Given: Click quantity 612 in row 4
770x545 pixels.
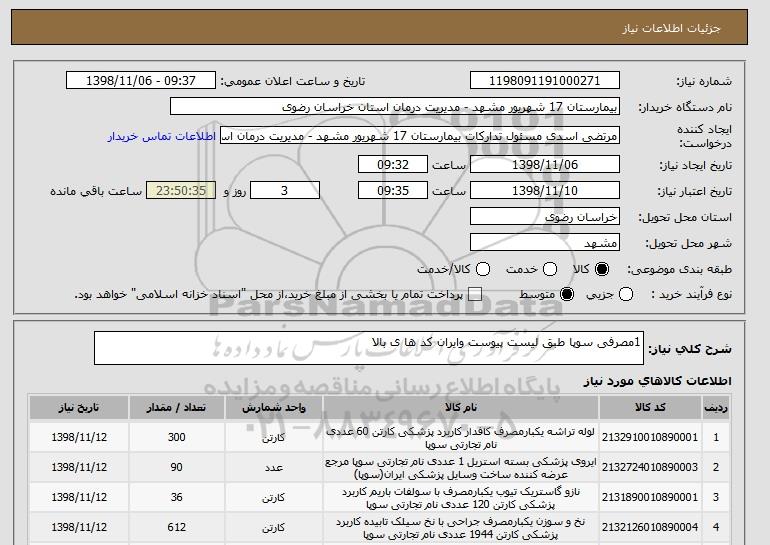Looking at the screenshot, I should click(x=177, y=527).
